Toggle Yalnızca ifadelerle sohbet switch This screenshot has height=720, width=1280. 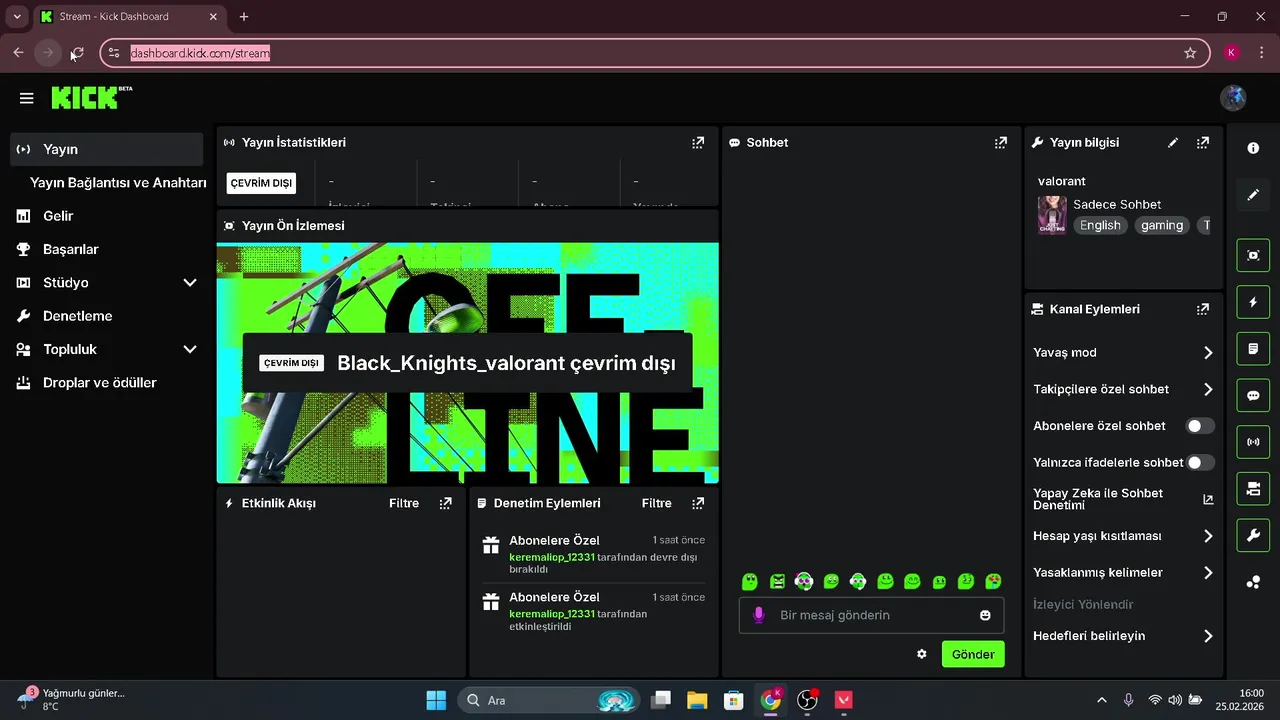pos(1200,462)
